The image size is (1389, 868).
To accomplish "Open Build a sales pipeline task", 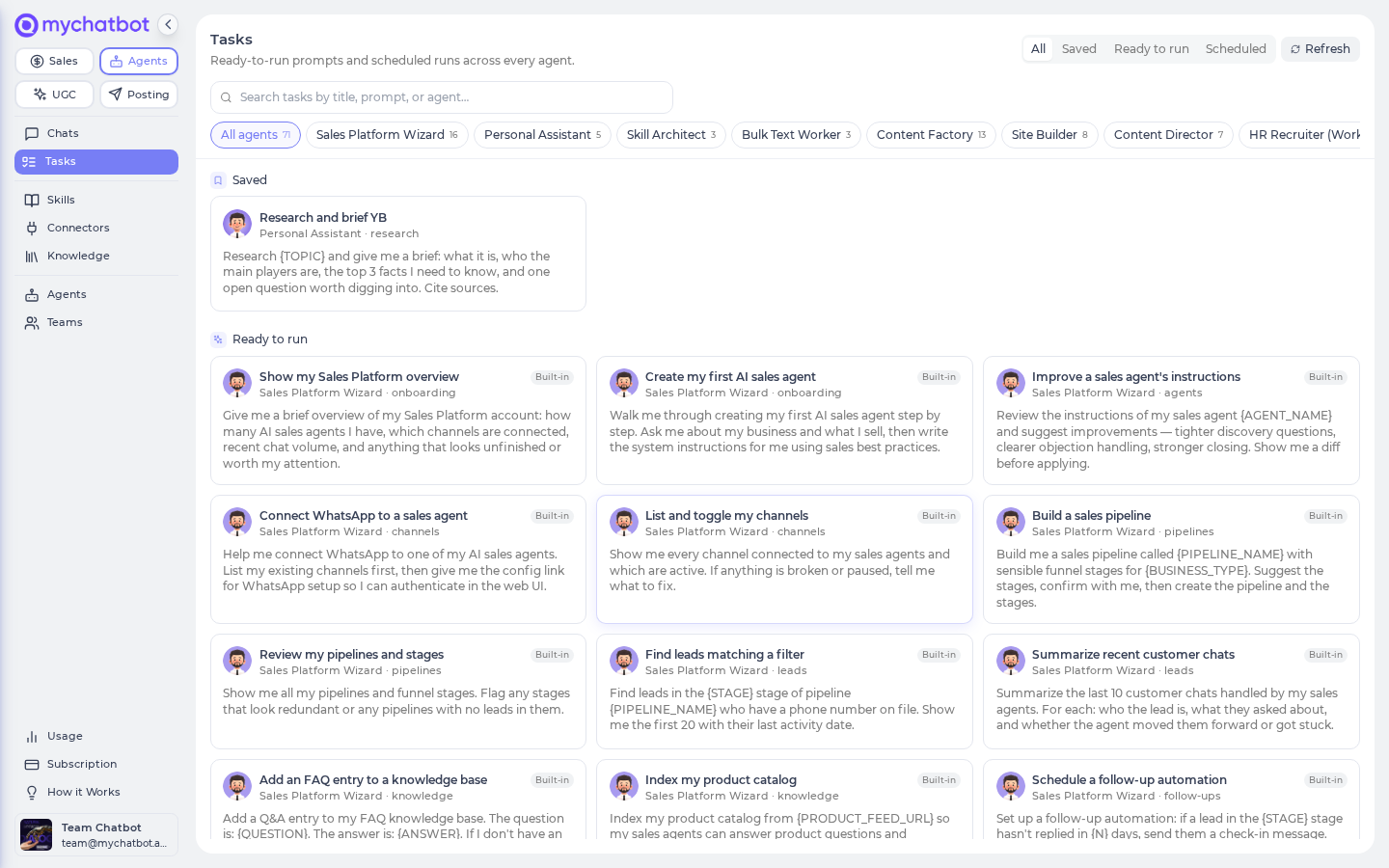I will (x=1171, y=559).
